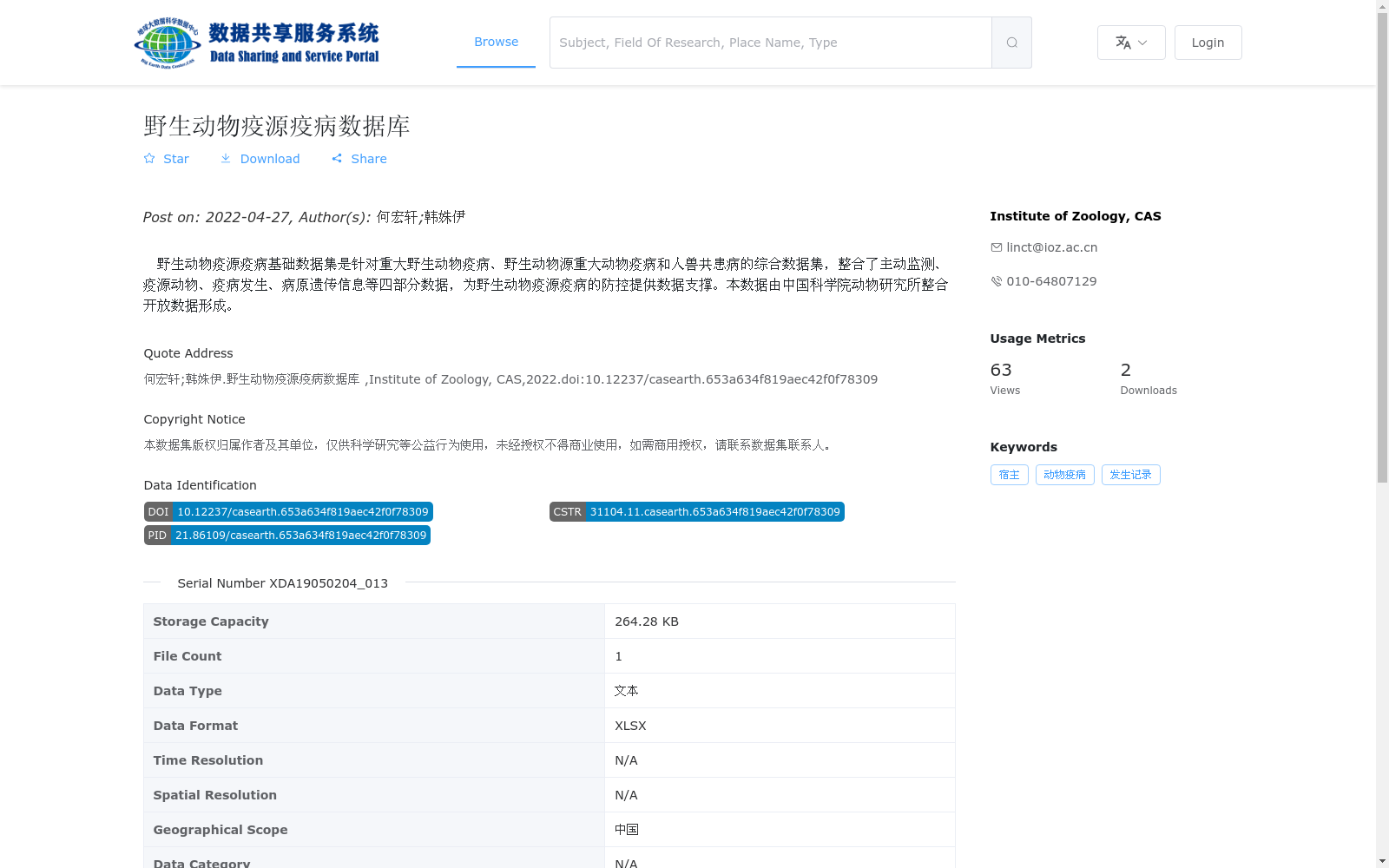
Task: Click the phone number 010-64807129
Action: coord(1051,281)
